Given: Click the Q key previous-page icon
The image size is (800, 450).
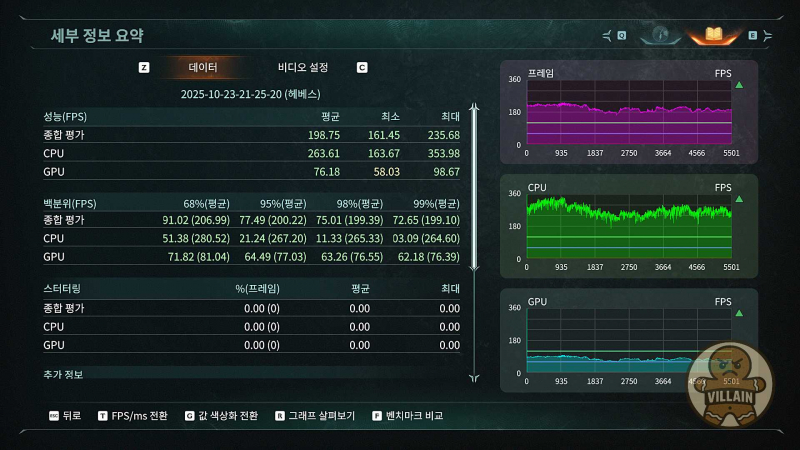Looking at the screenshot, I should [621, 35].
